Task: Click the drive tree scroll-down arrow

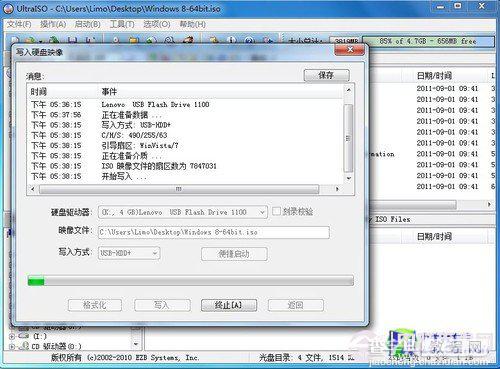Action: (136, 344)
